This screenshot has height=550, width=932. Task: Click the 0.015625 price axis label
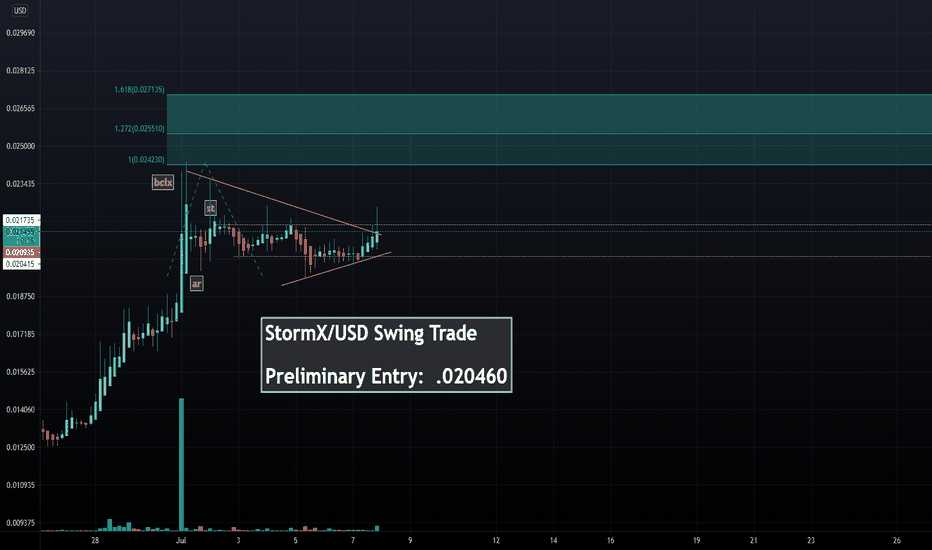(21, 372)
